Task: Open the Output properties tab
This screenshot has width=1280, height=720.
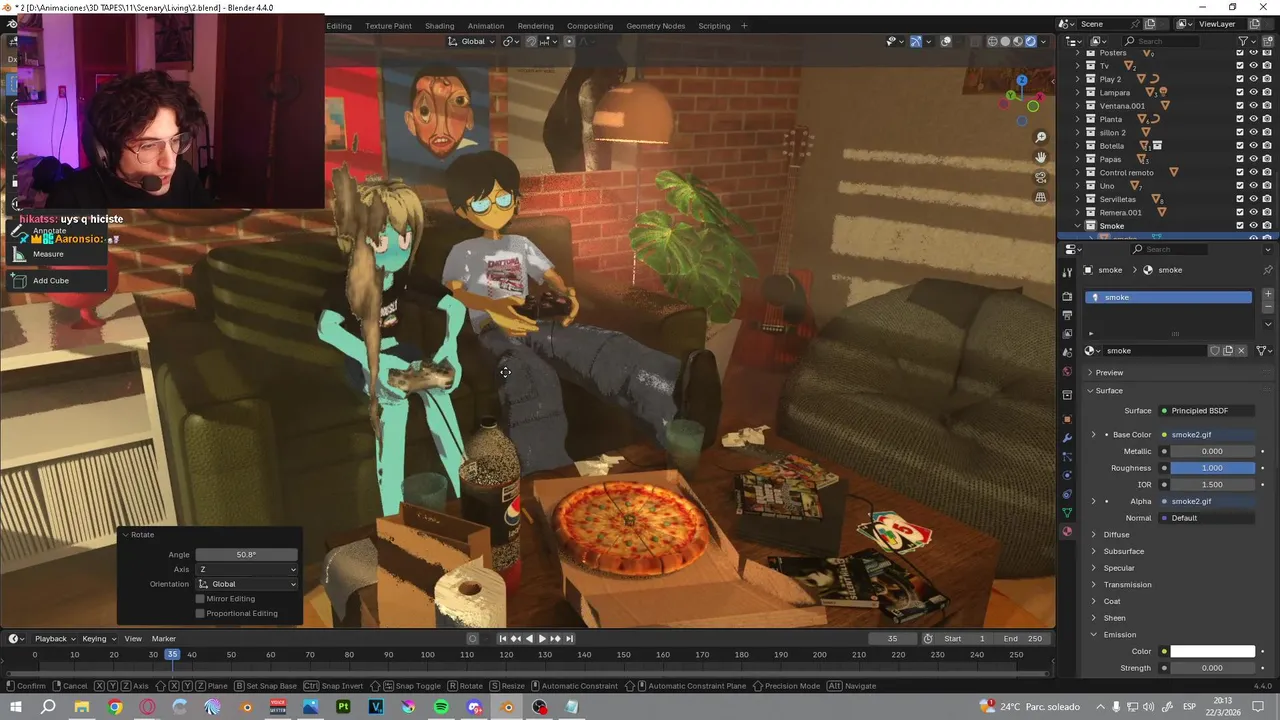Action: click(x=1067, y=315)
